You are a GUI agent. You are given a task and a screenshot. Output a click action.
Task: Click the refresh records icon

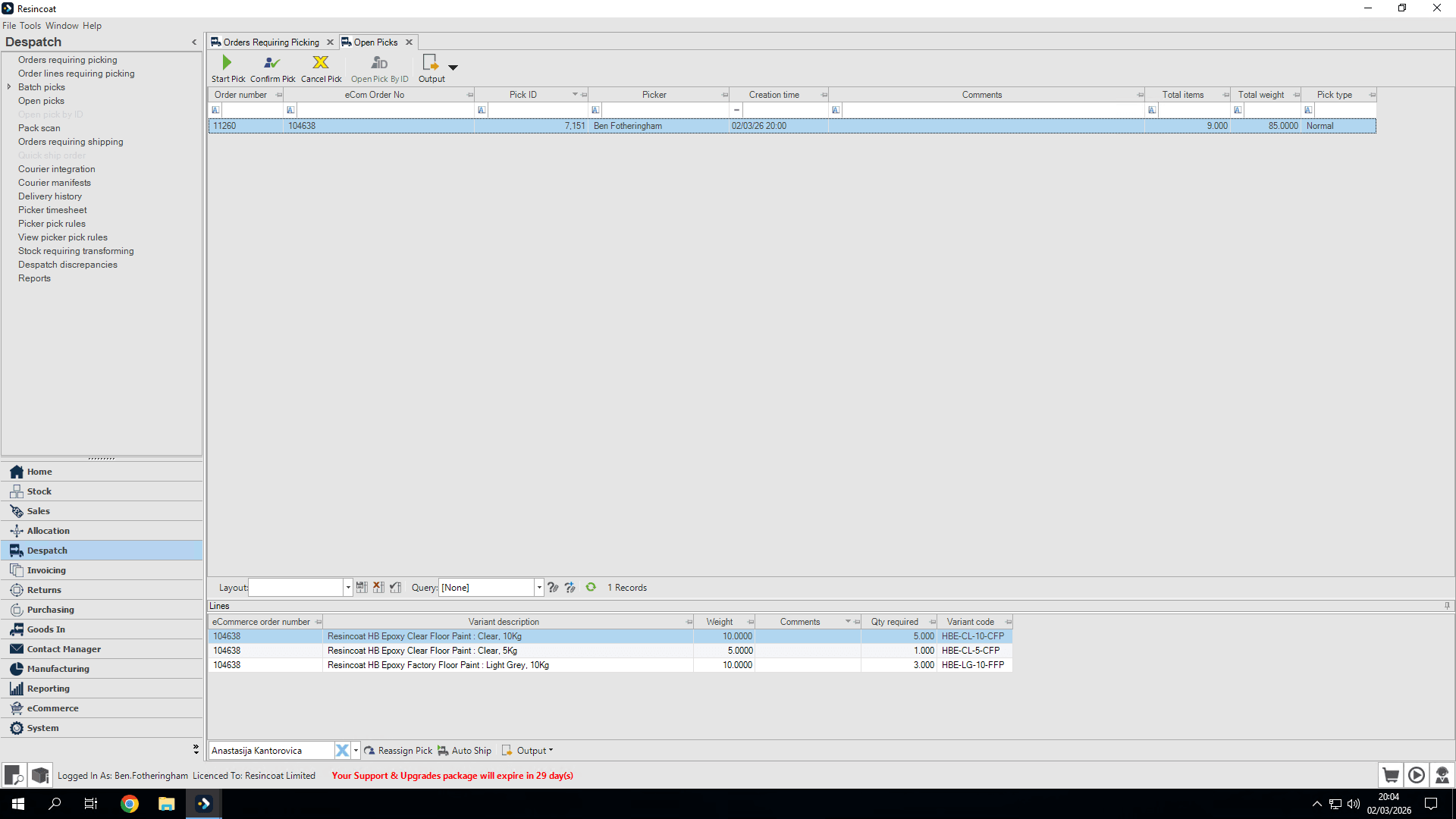point(591,588)
